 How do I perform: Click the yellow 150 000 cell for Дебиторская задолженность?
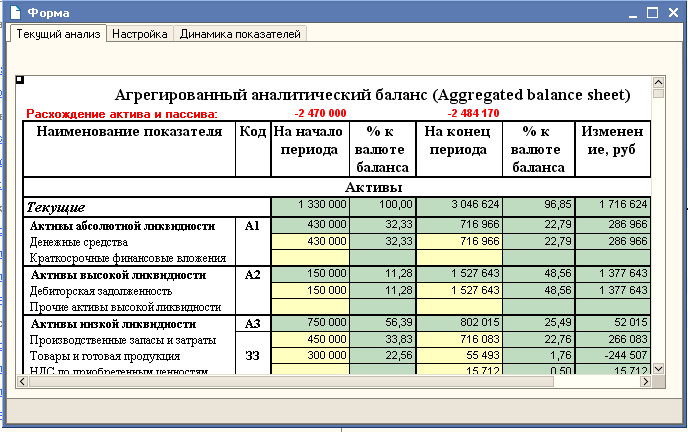(x=310, y=291)
